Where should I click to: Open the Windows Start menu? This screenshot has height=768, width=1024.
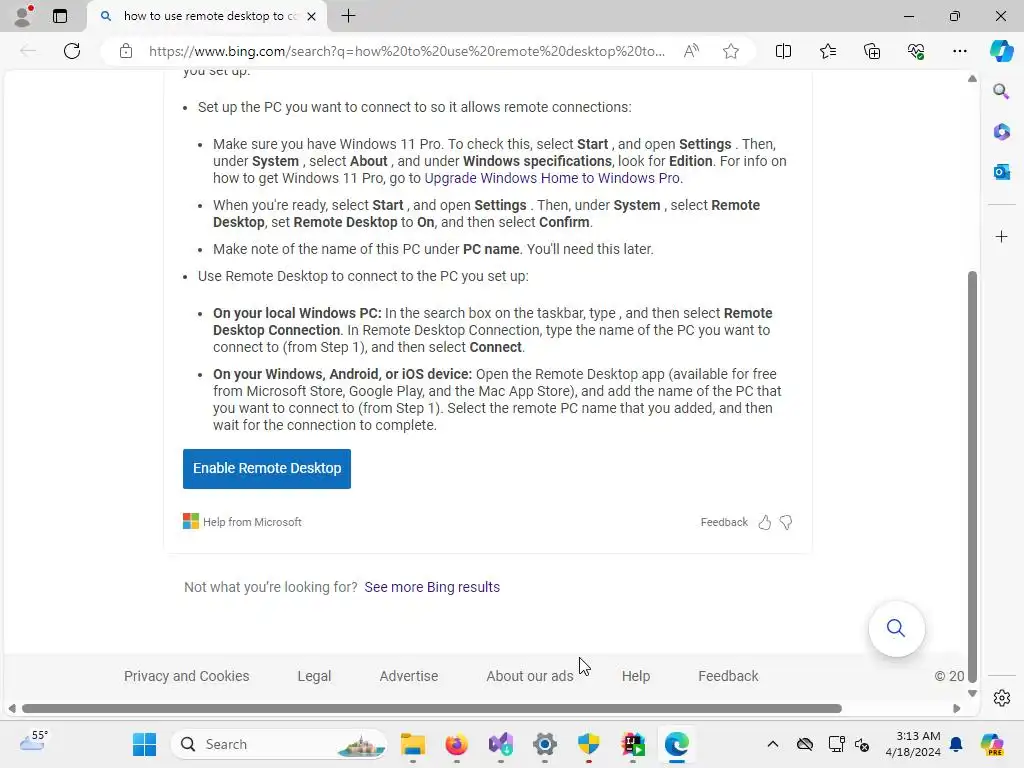point(144,744)
